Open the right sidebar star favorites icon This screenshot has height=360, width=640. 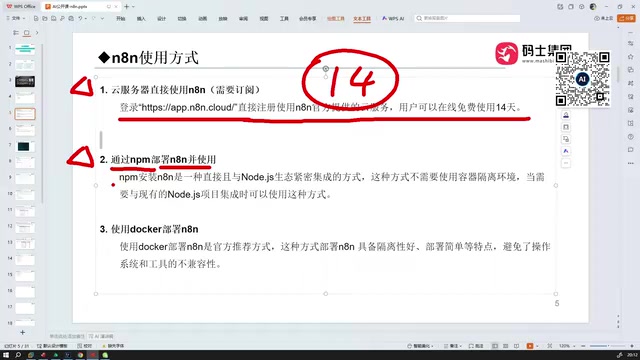click(631, 57)
